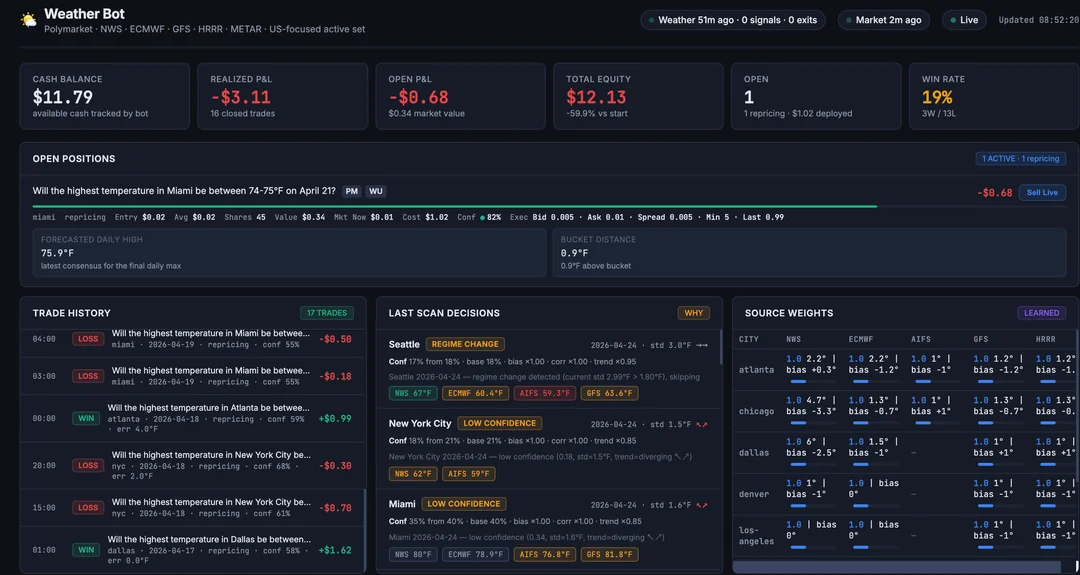Viewport: 1080px width, 575px height.
Task: Click the Open P&L value -$0.68
Action: [x=418, y=98]
